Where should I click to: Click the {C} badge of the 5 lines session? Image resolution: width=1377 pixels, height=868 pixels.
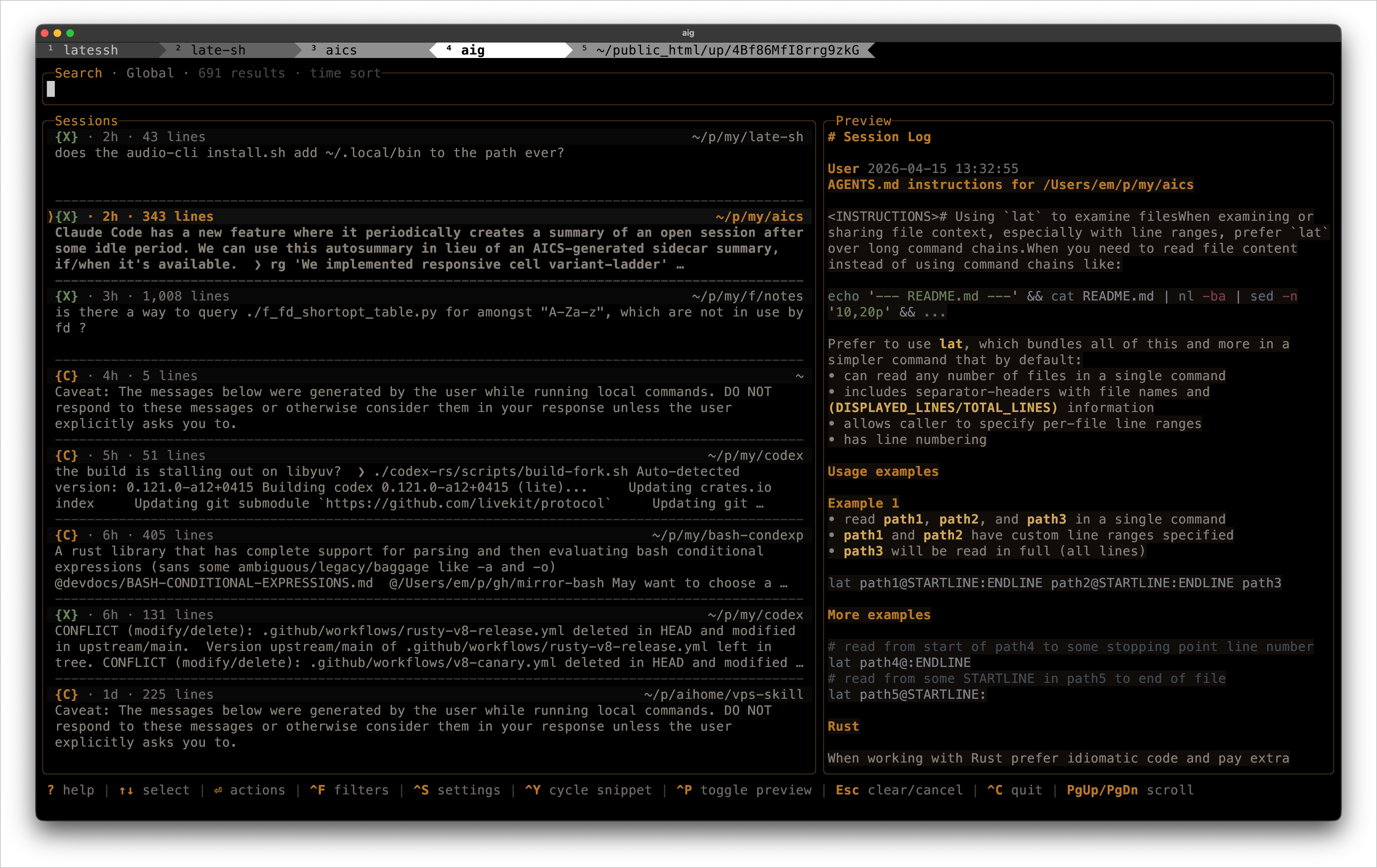[66, 376]
